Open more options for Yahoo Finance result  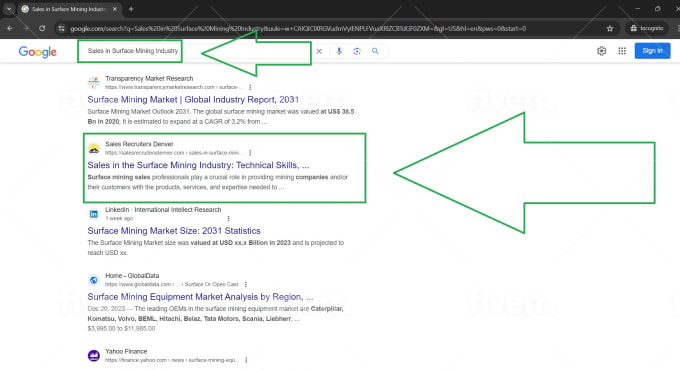[x=246, y=360]
